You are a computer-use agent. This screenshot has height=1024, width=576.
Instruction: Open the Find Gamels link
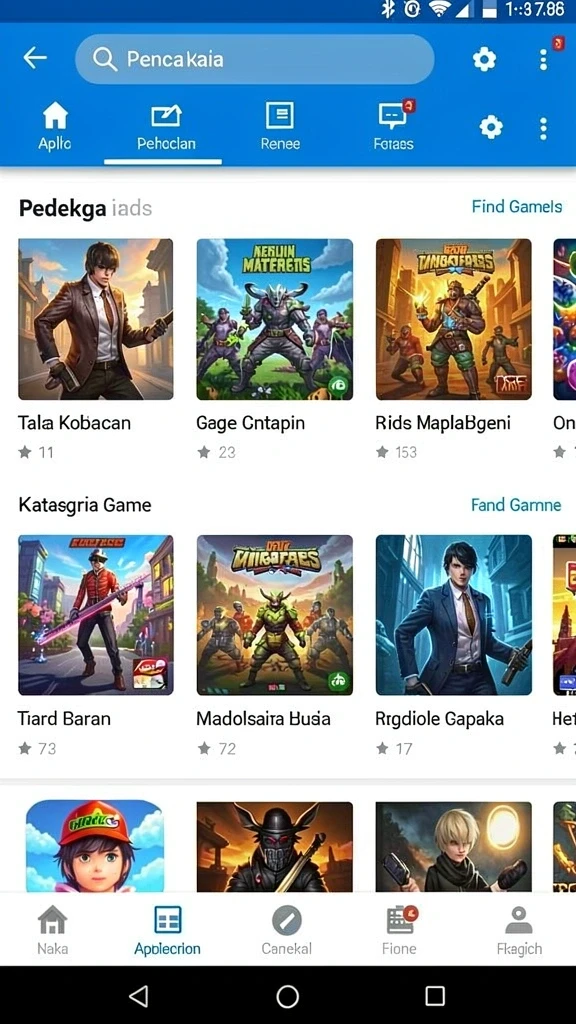pos(517,206)
